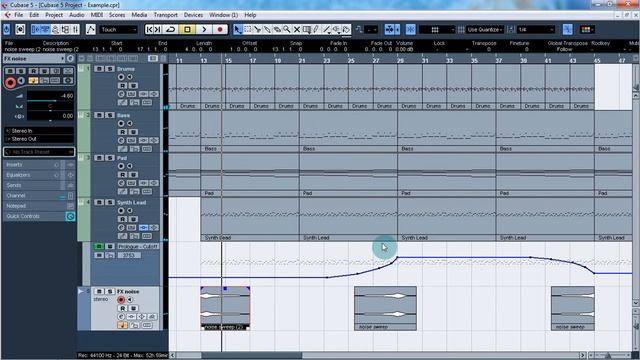The height and width of the screenshot is (360, 640).
Task: Open the Mixer from toolbar icon
Action: click(x=76, y=29)
